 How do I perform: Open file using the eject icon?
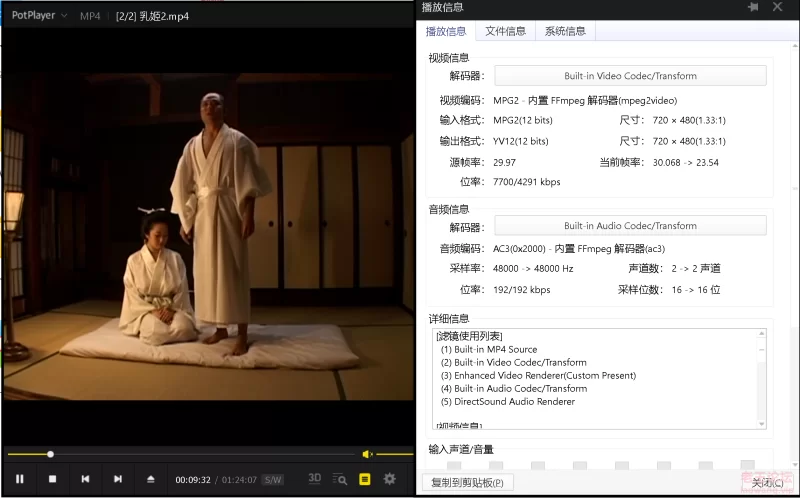151,479
